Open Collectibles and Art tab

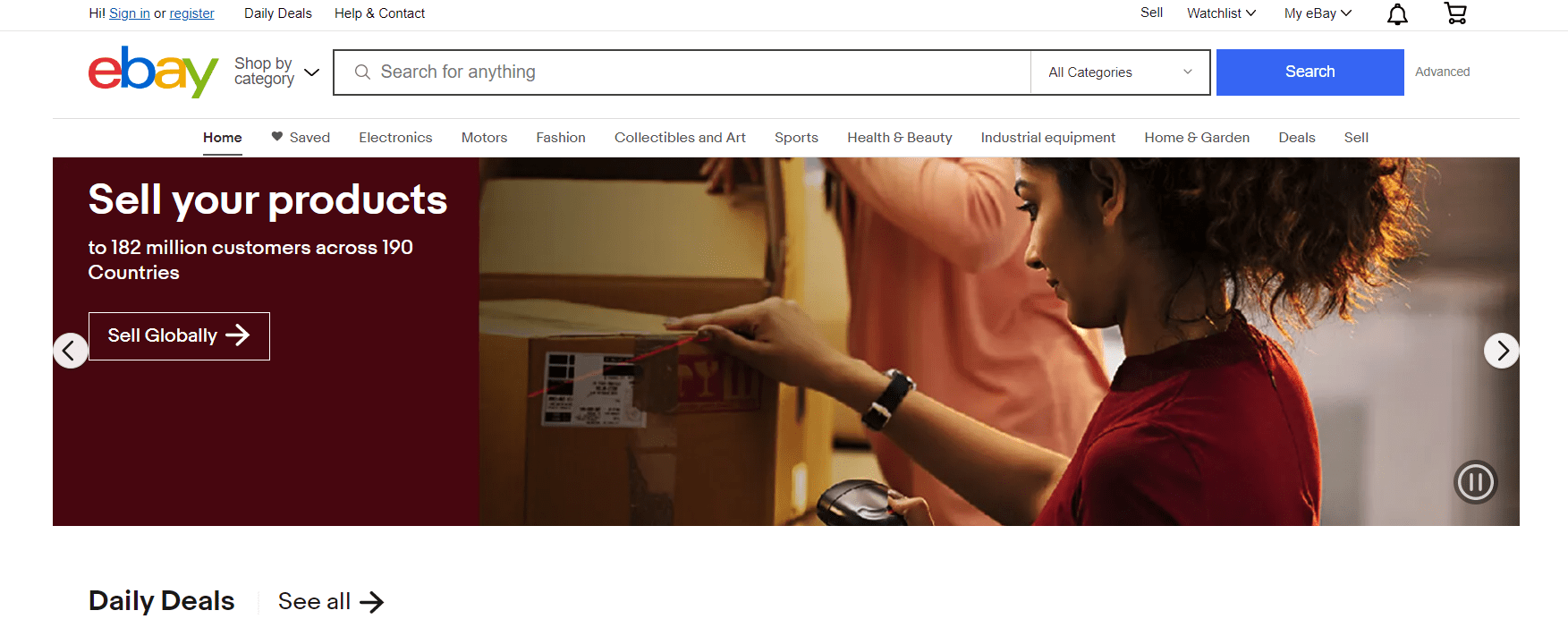(x=680, y=138)
